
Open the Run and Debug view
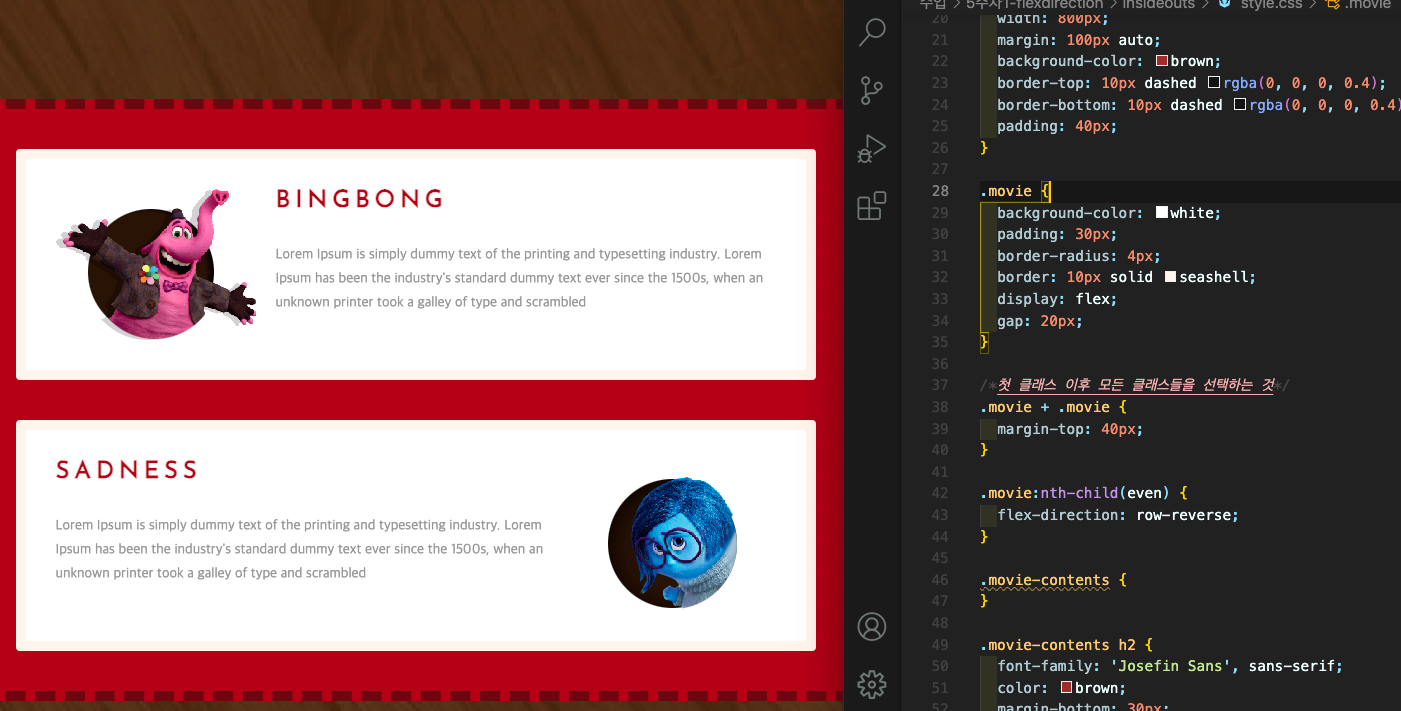click(x=872, y=148)
